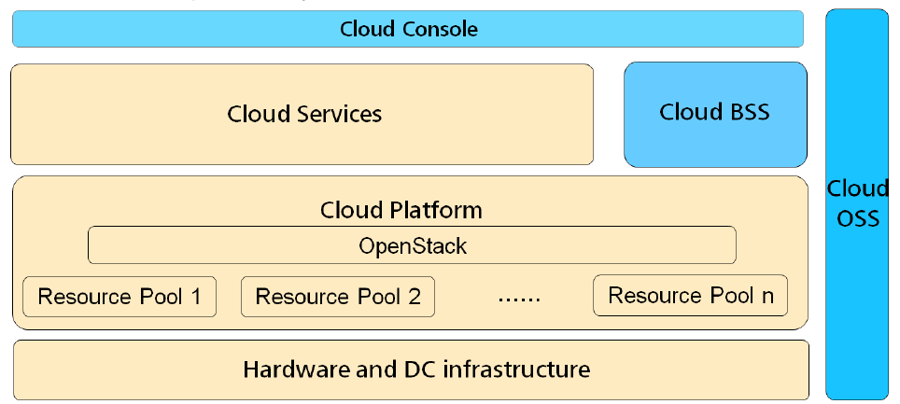The image size is (900, 404).
Task: Click the letter n in Resource Pool n
Action: 766,296
